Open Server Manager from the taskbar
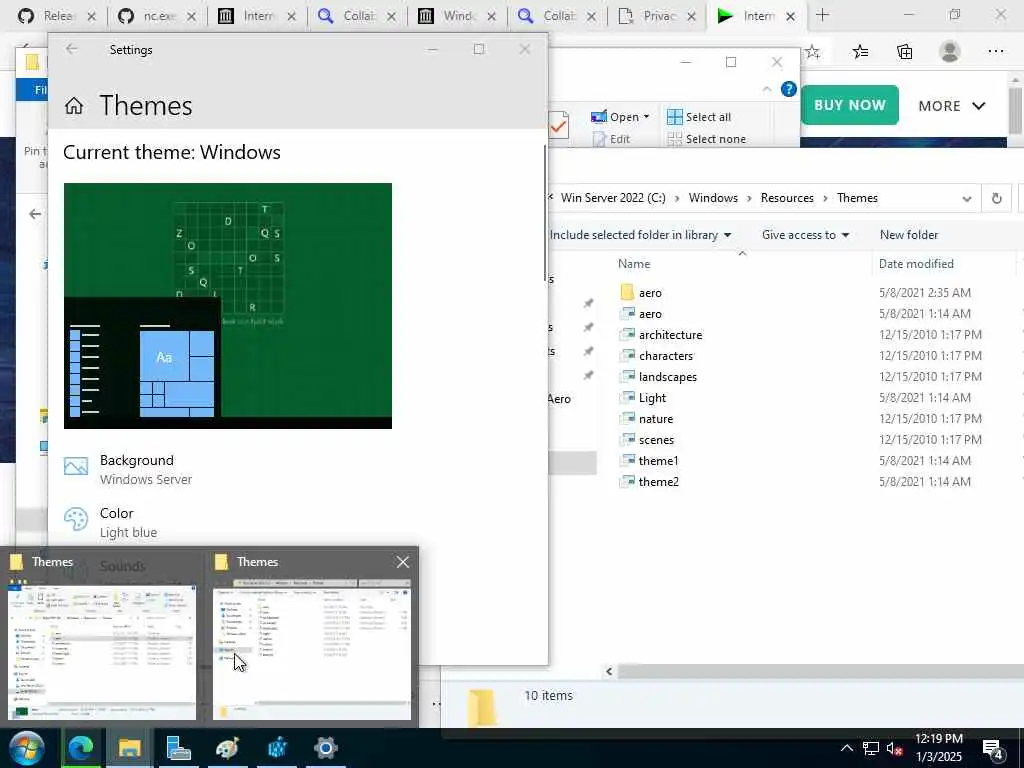The width and height of the screenshot is (1024, 768). click(x=178, y=748)
